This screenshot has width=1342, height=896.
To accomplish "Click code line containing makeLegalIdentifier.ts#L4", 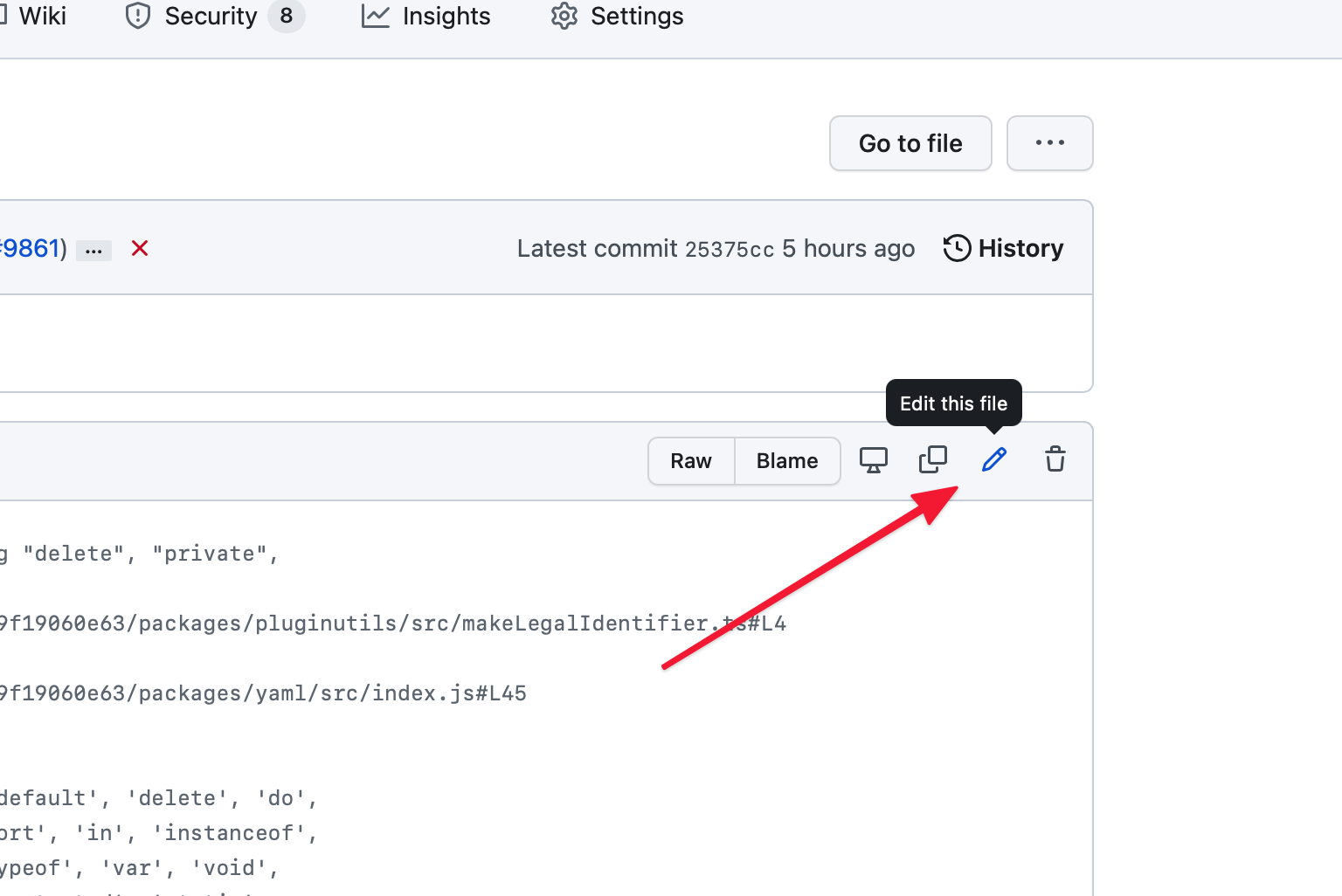I will click(393, 624).
